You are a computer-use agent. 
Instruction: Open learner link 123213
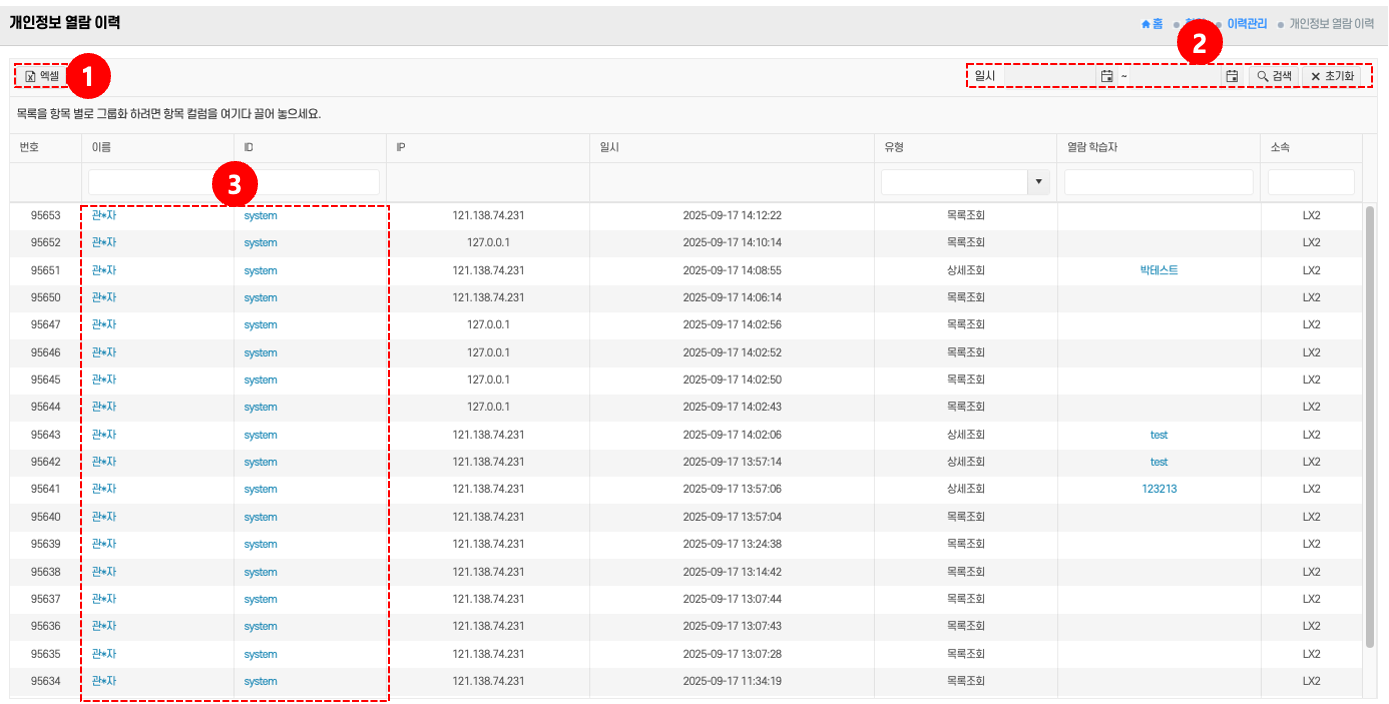(x=1158, y=489)
